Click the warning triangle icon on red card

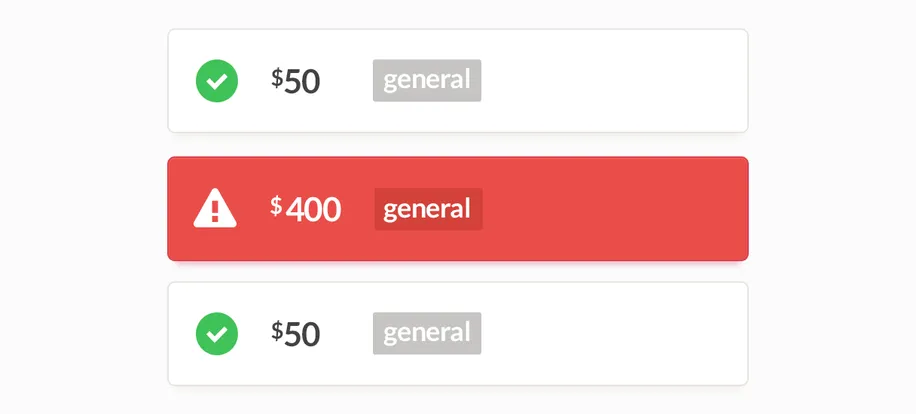coord(215,209)
